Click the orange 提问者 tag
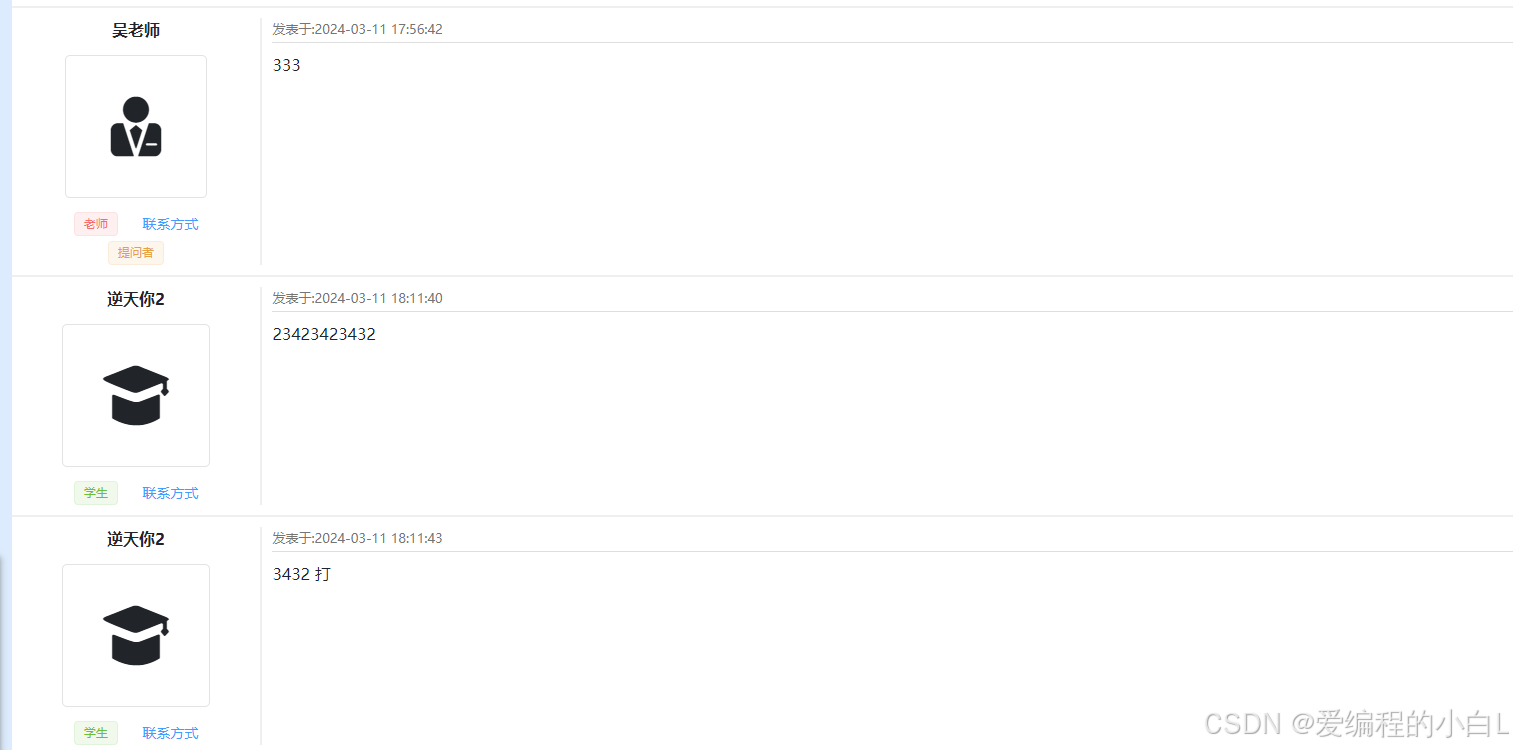Screen dimensions: 1513x750 pos(136,253)
